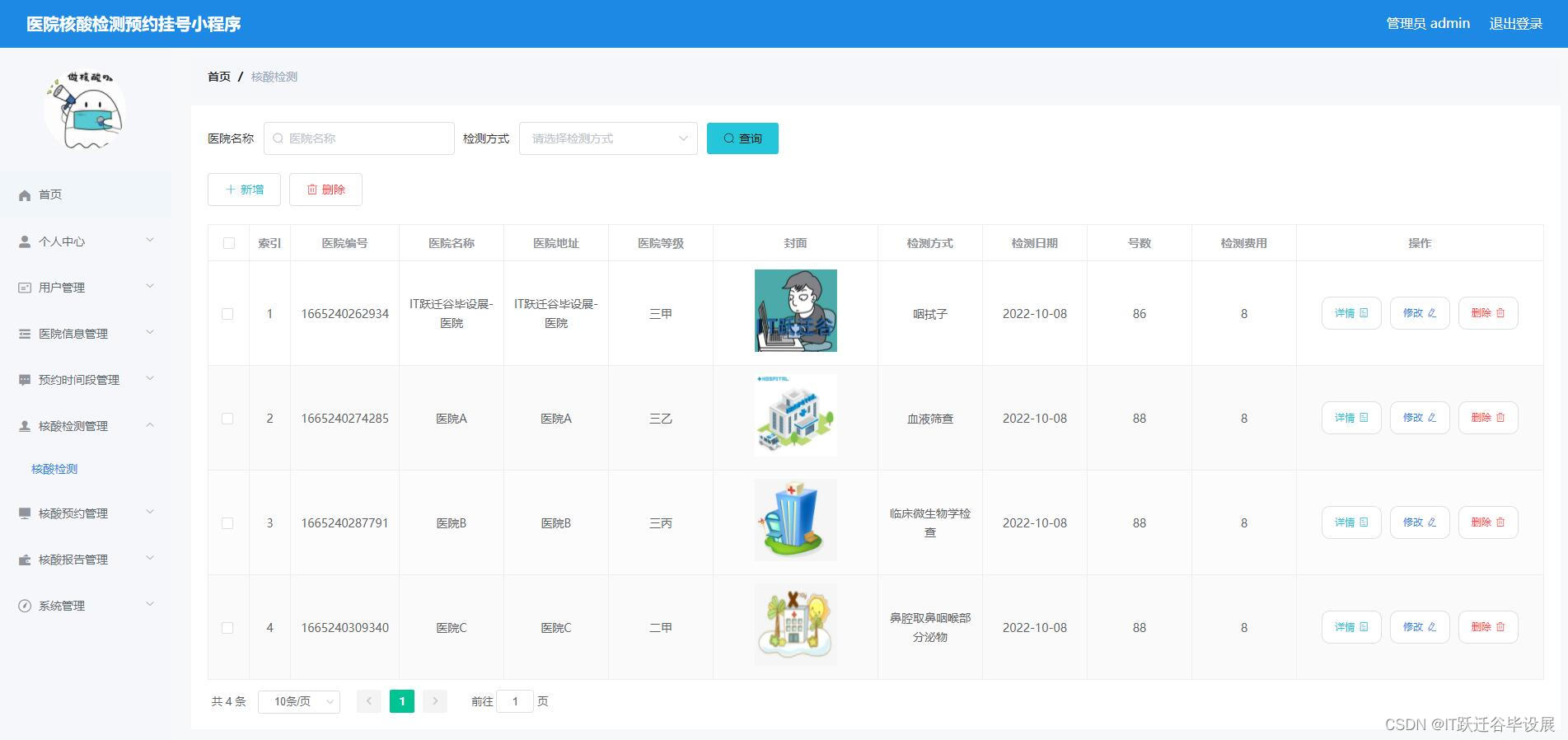Click the home icon beside 首页
This screenshot has height=740, width=1568.
[25, 195]
